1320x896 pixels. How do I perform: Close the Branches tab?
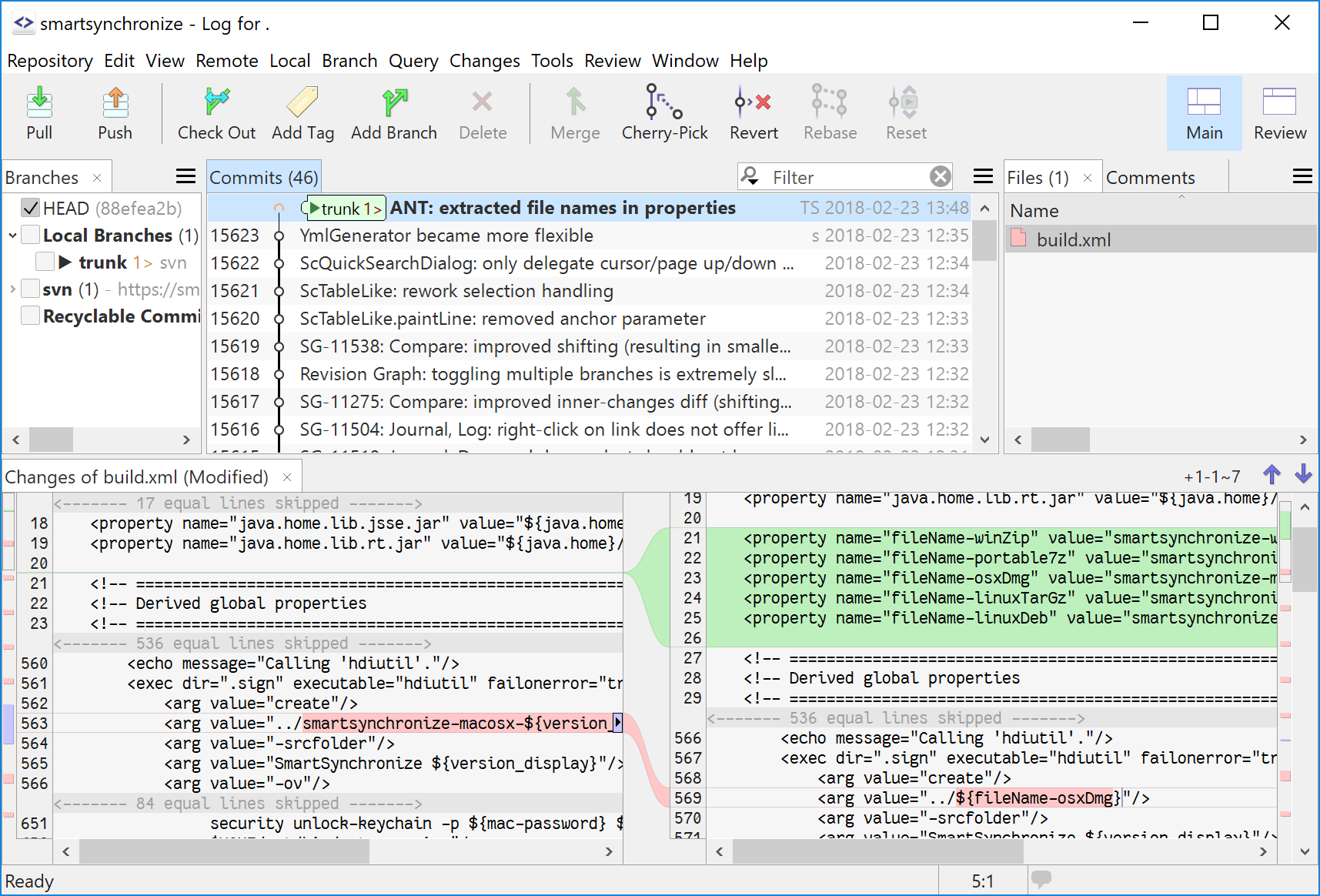tap(97, 178)
